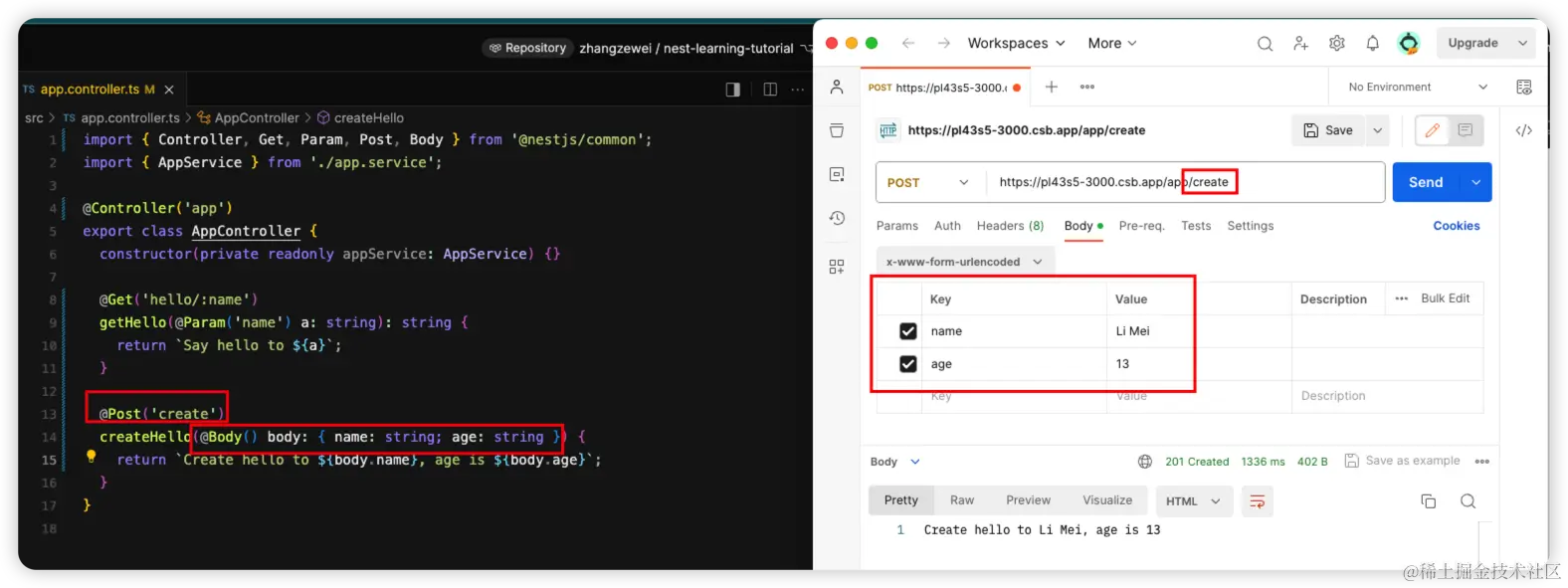Switch to the Settings tab
Screen dimensions: 1568x588
tap(1251, 226)
